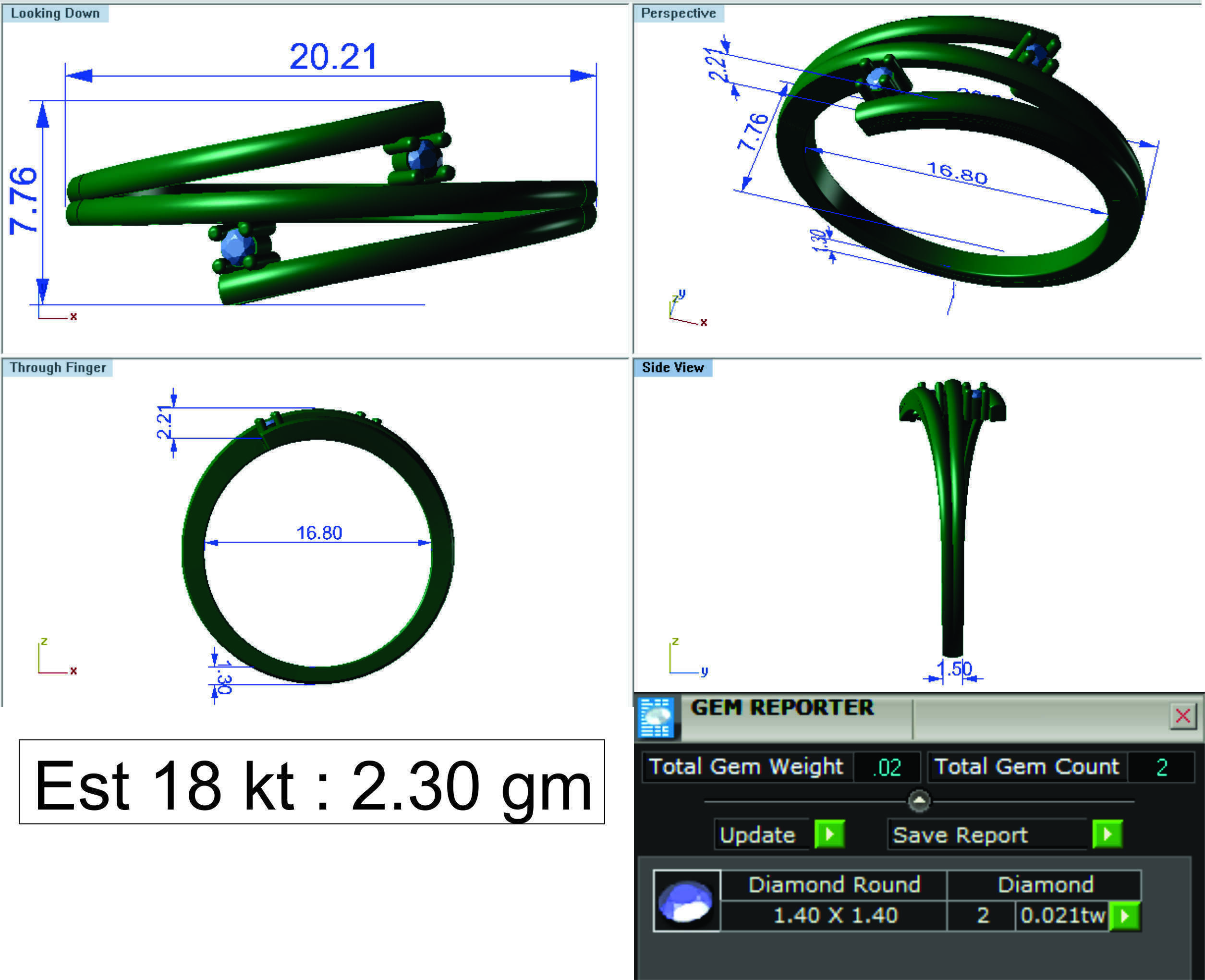Select the Looking Down viewport label
This screenshot has width=1205, height=980.
[55, 13]
